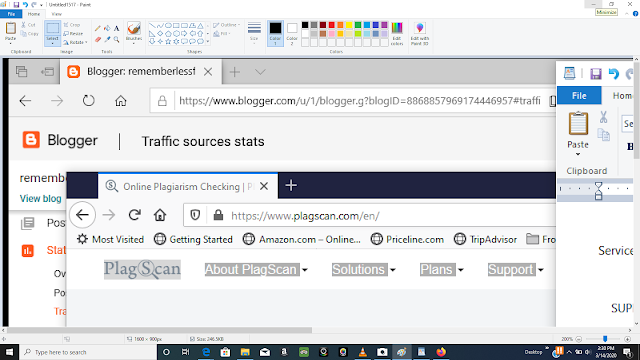
Task: Click the Save icon in title bar
Action: pyautogui.click(x=16, y=4)
